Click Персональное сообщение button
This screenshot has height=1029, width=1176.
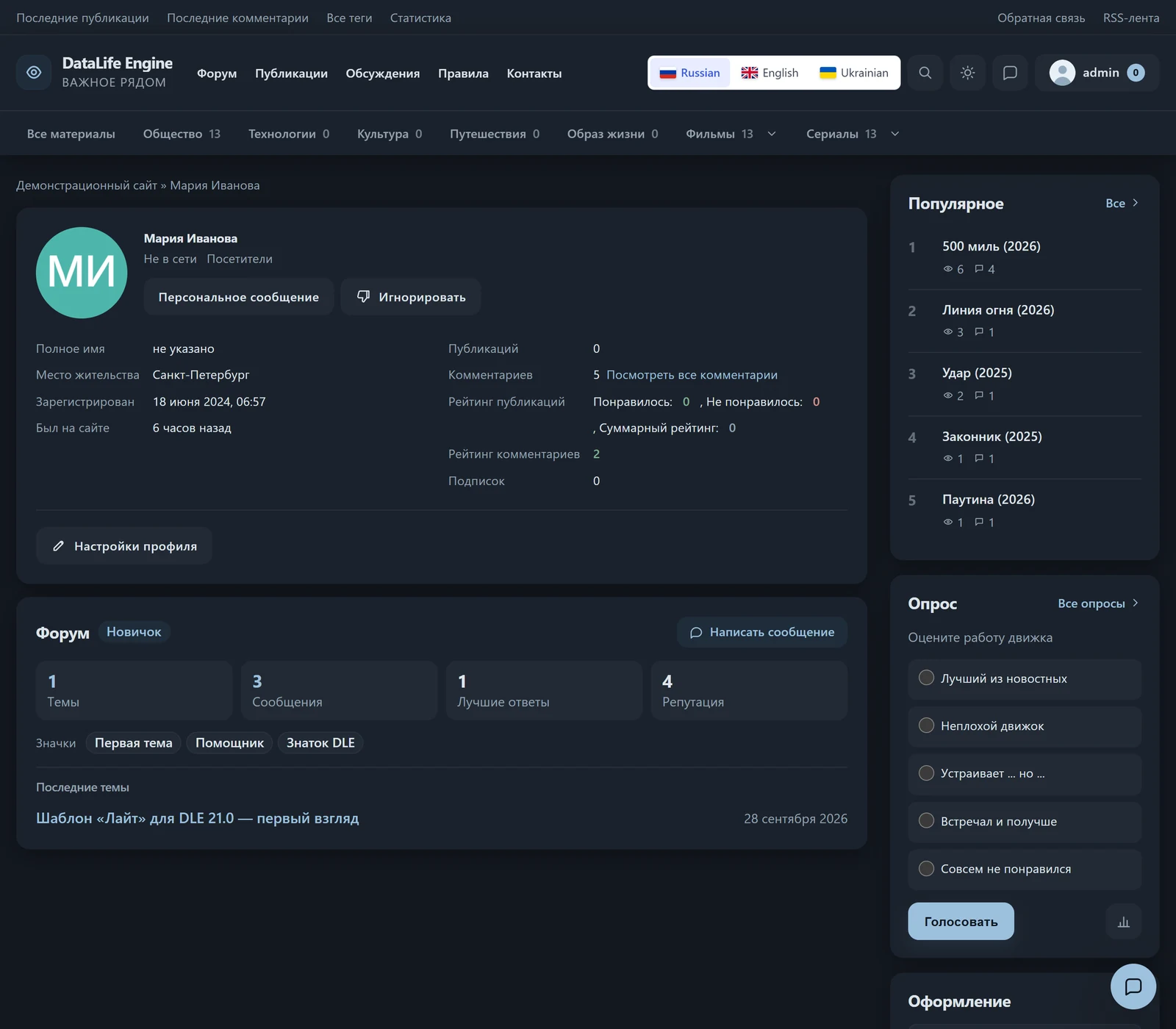pos(239,297)
